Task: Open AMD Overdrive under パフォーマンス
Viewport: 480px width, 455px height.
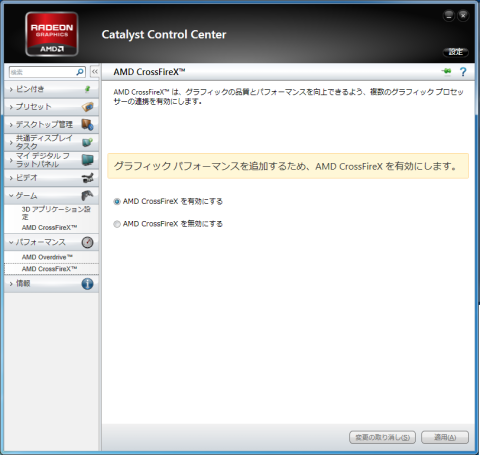Action: 47,257
